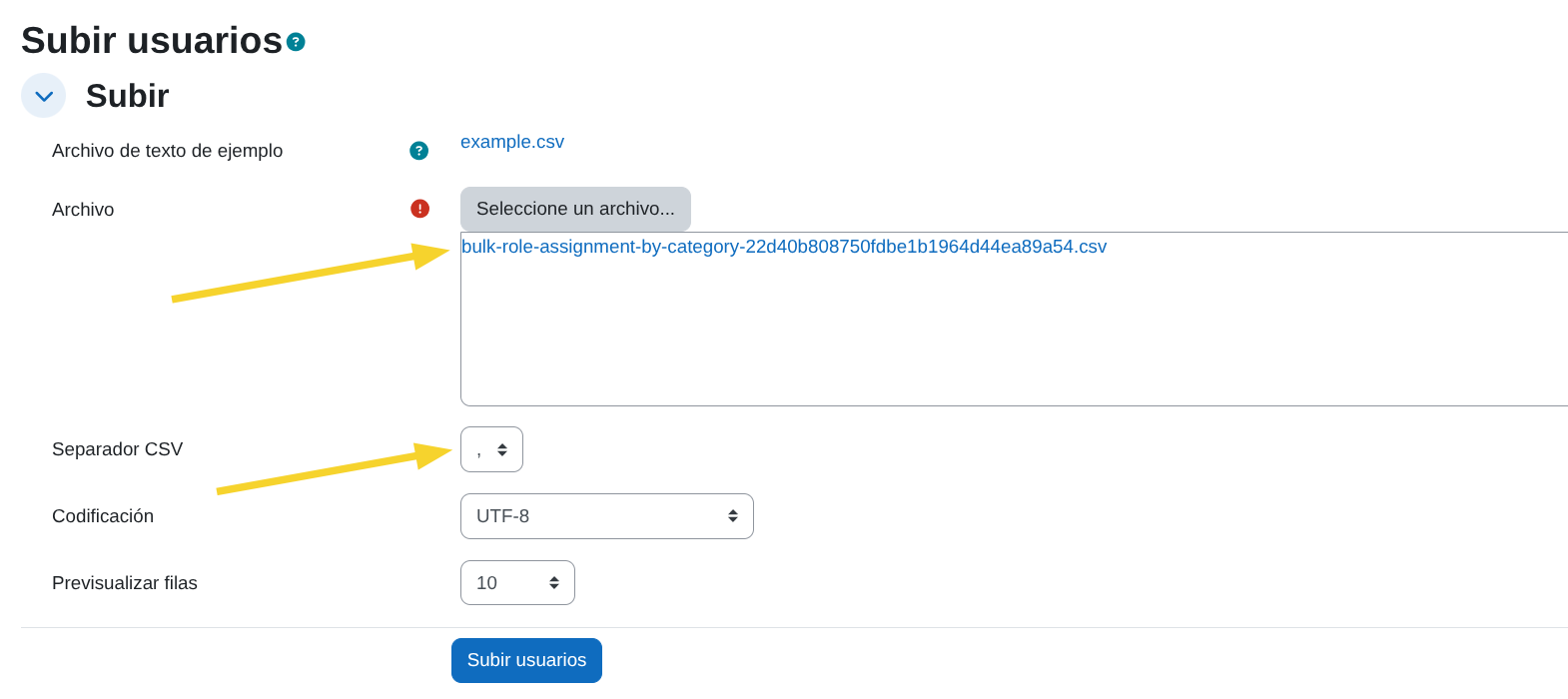The height and width of the screenshot is (699, 1568).
Task: Click the Subir section heading text
Action: (127, 96)
